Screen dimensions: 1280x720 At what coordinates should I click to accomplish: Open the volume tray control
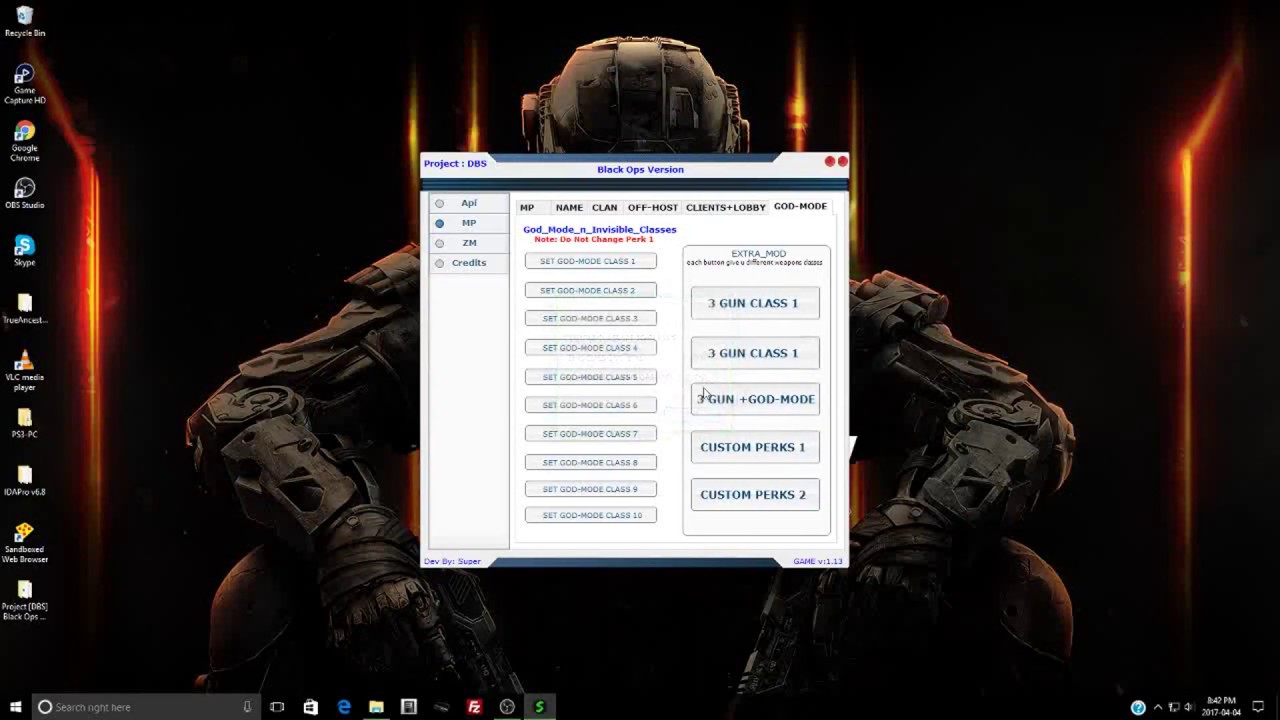tap(1188, 707)
